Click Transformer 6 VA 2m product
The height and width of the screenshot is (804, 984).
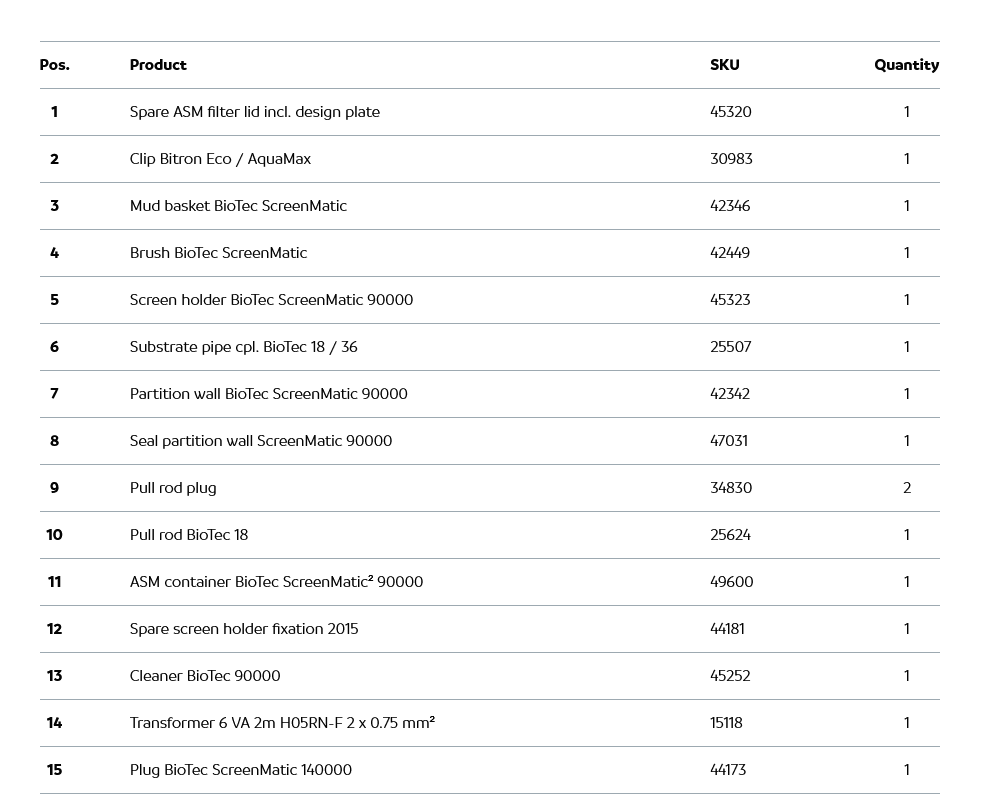[x=282, y=723]
